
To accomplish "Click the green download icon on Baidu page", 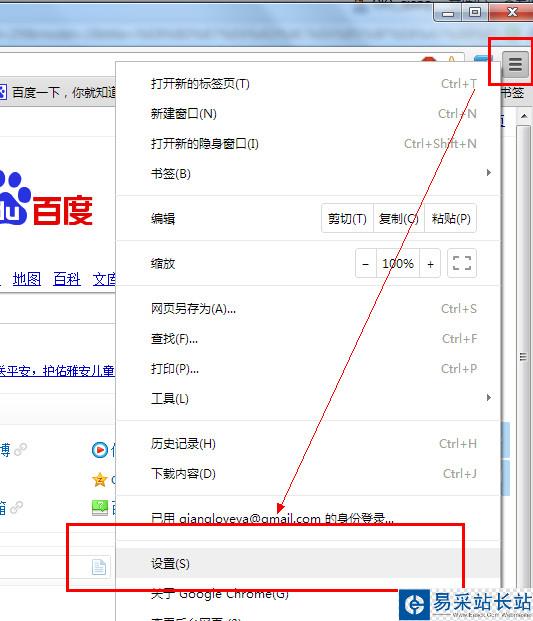I will pyautogui.click(x=100, y=508).
